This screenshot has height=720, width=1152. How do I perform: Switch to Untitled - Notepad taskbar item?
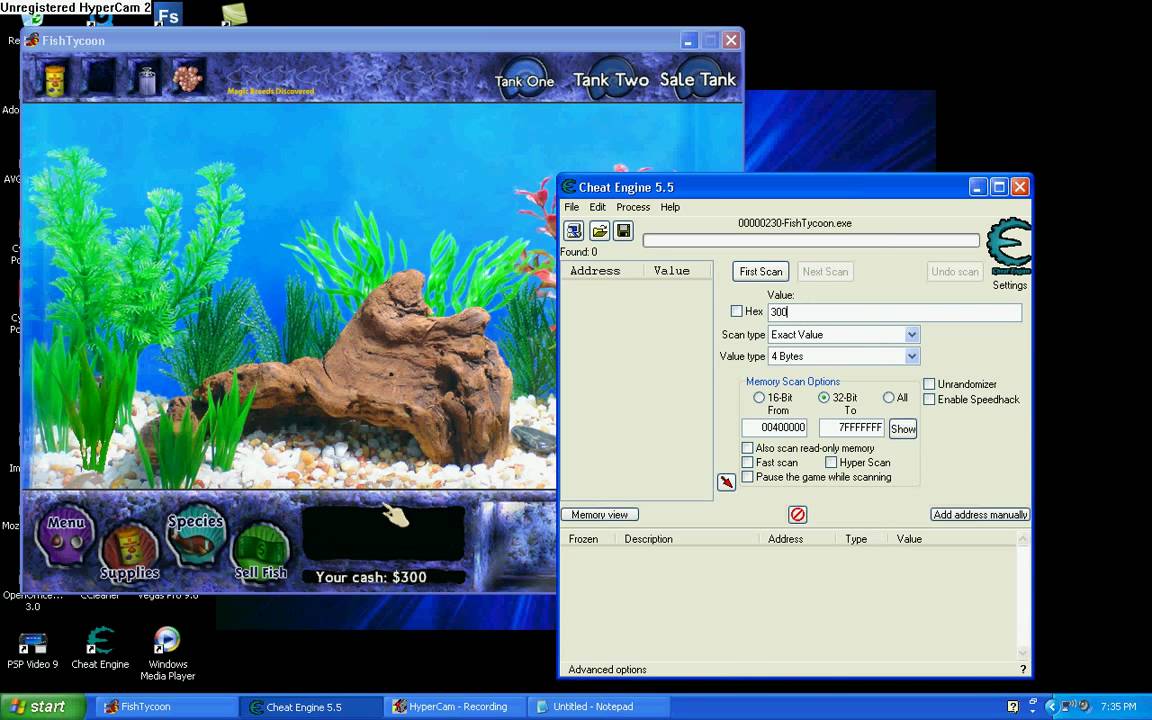tap(599, 707)
